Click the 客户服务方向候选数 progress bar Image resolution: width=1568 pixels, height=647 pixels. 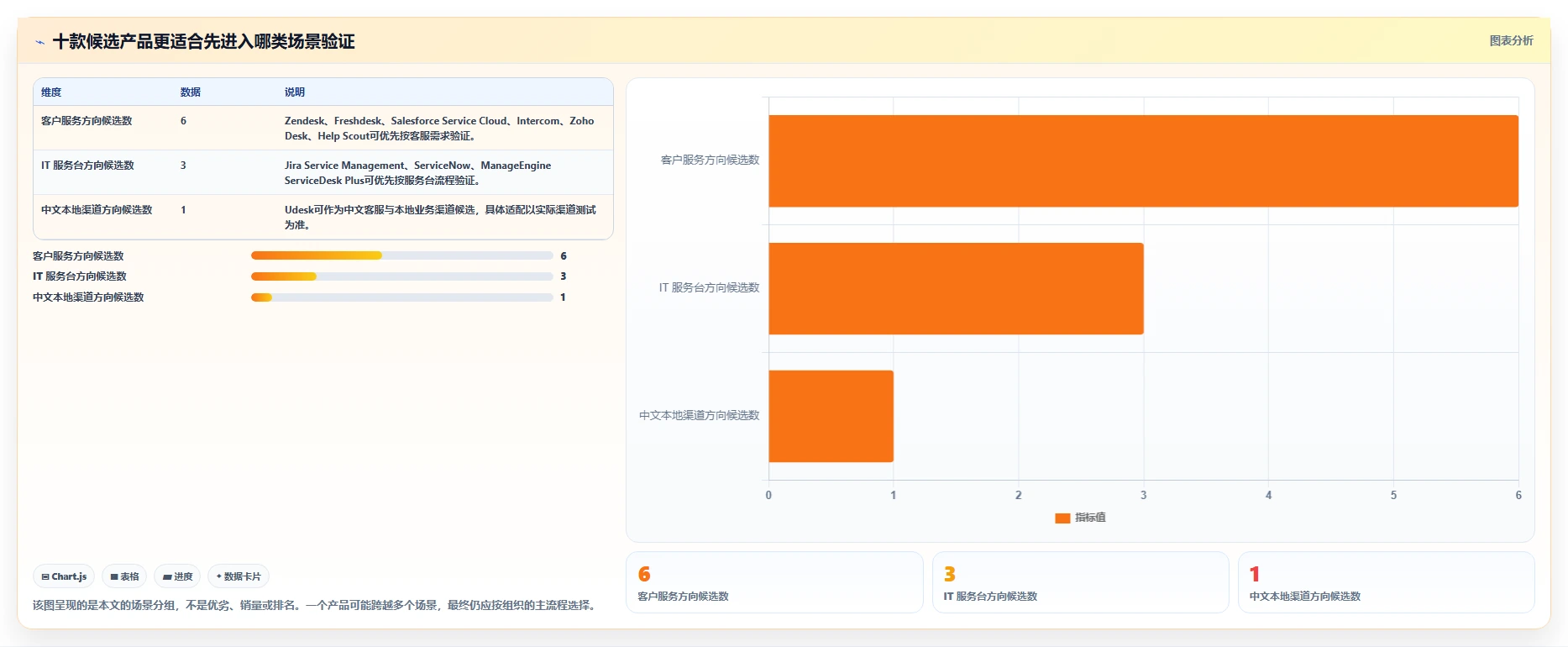(401, 255)
